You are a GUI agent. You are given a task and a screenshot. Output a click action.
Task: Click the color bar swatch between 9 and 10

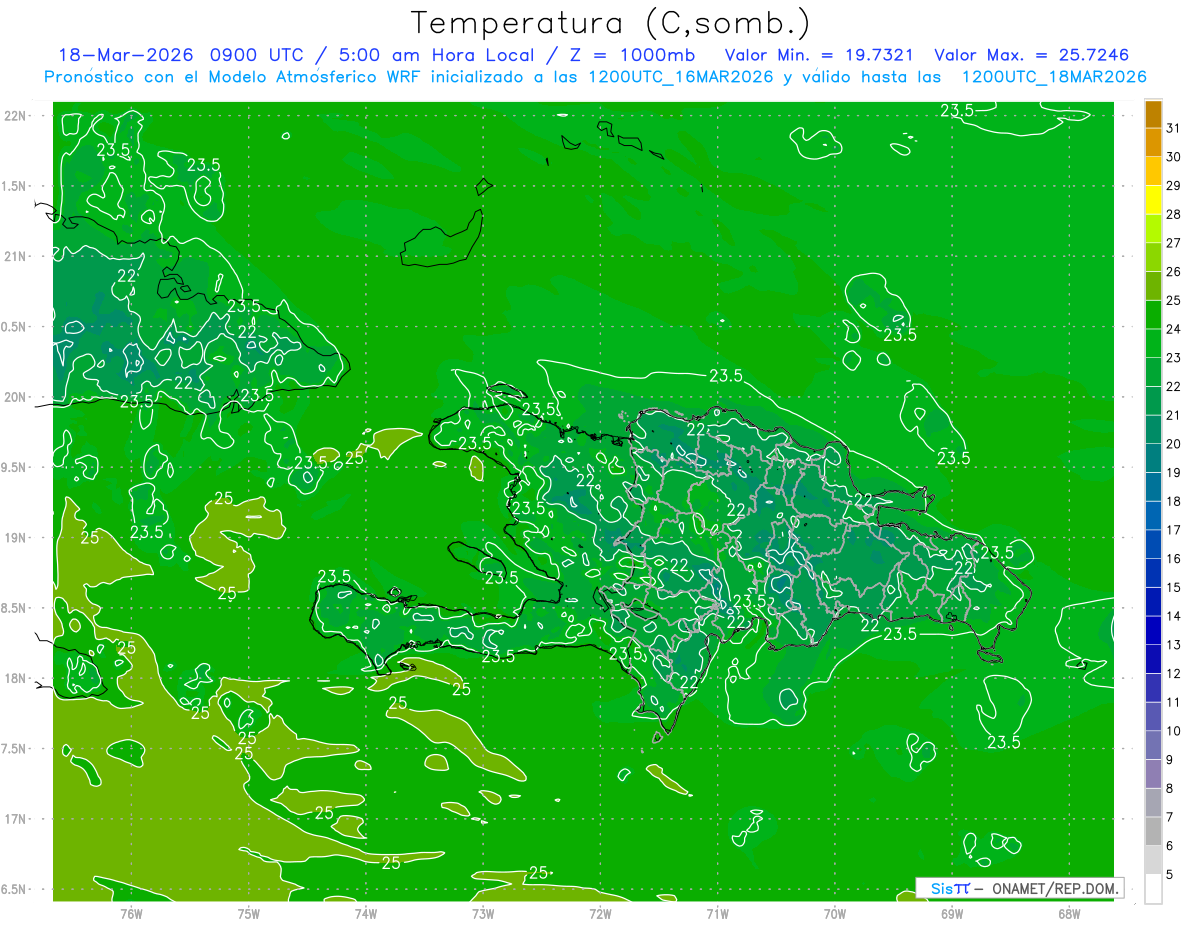tap(1153, 745)
